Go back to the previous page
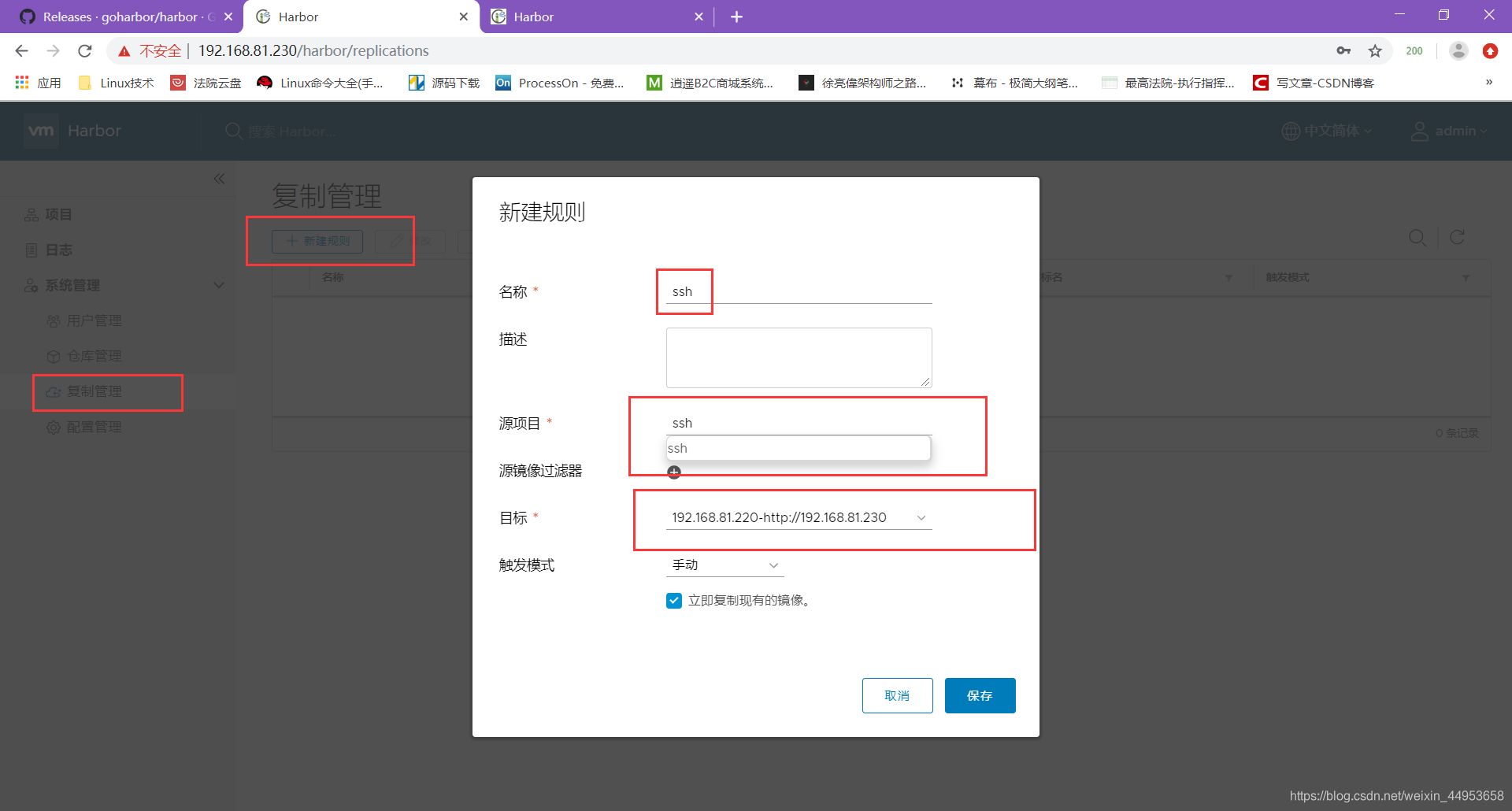 (x=22, y=51)
